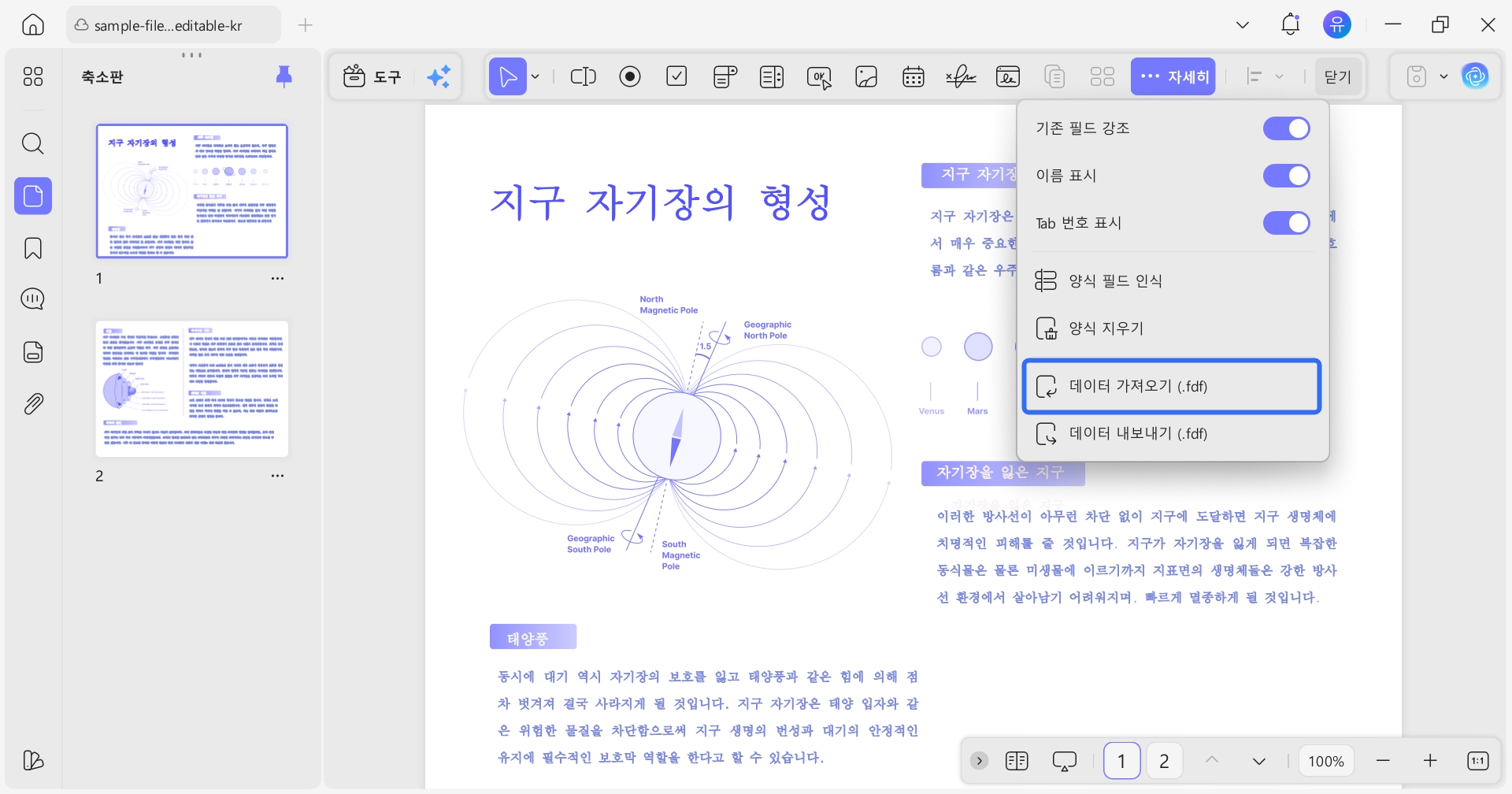Screen dimensions: 1512x794
Task: Go to the Home icon
Action: tap(33, 25)
